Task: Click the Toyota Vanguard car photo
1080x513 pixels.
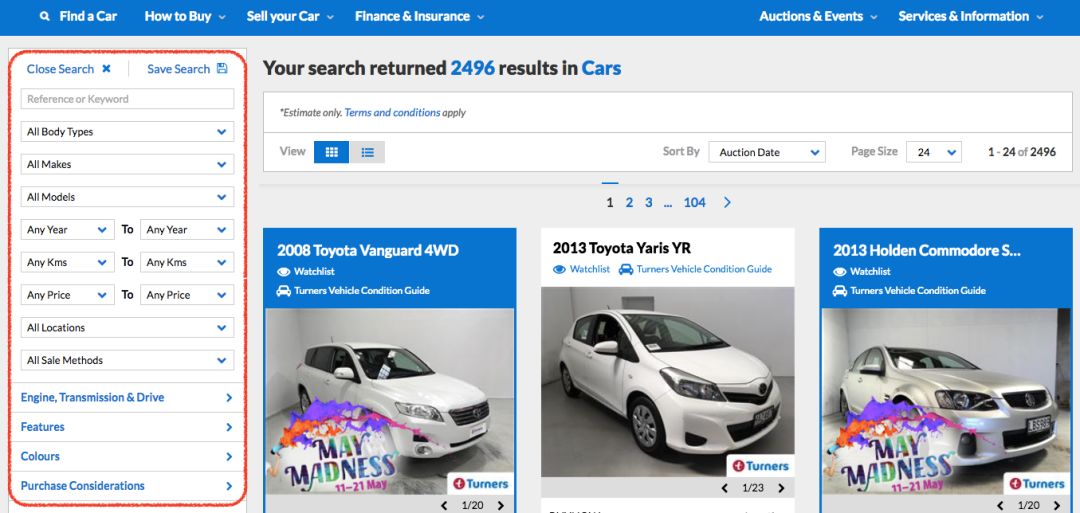Action: (390, 401)
